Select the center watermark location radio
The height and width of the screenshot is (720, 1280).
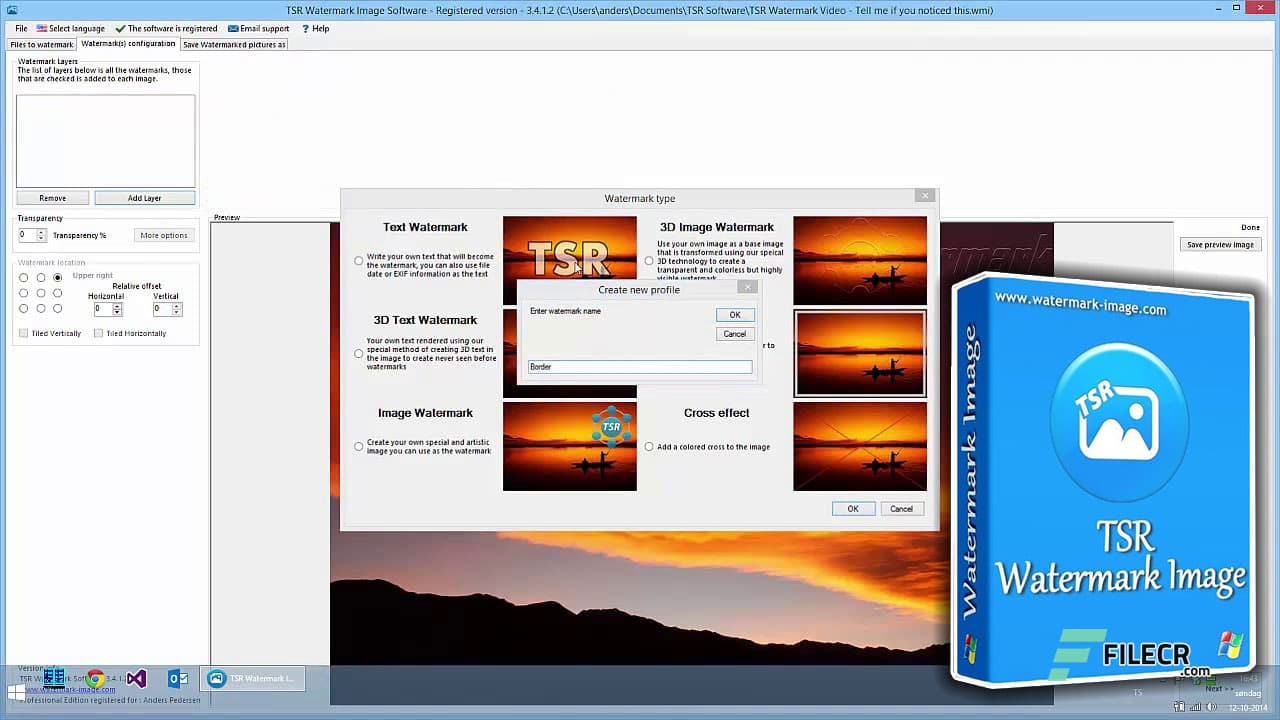coord(41,293)
